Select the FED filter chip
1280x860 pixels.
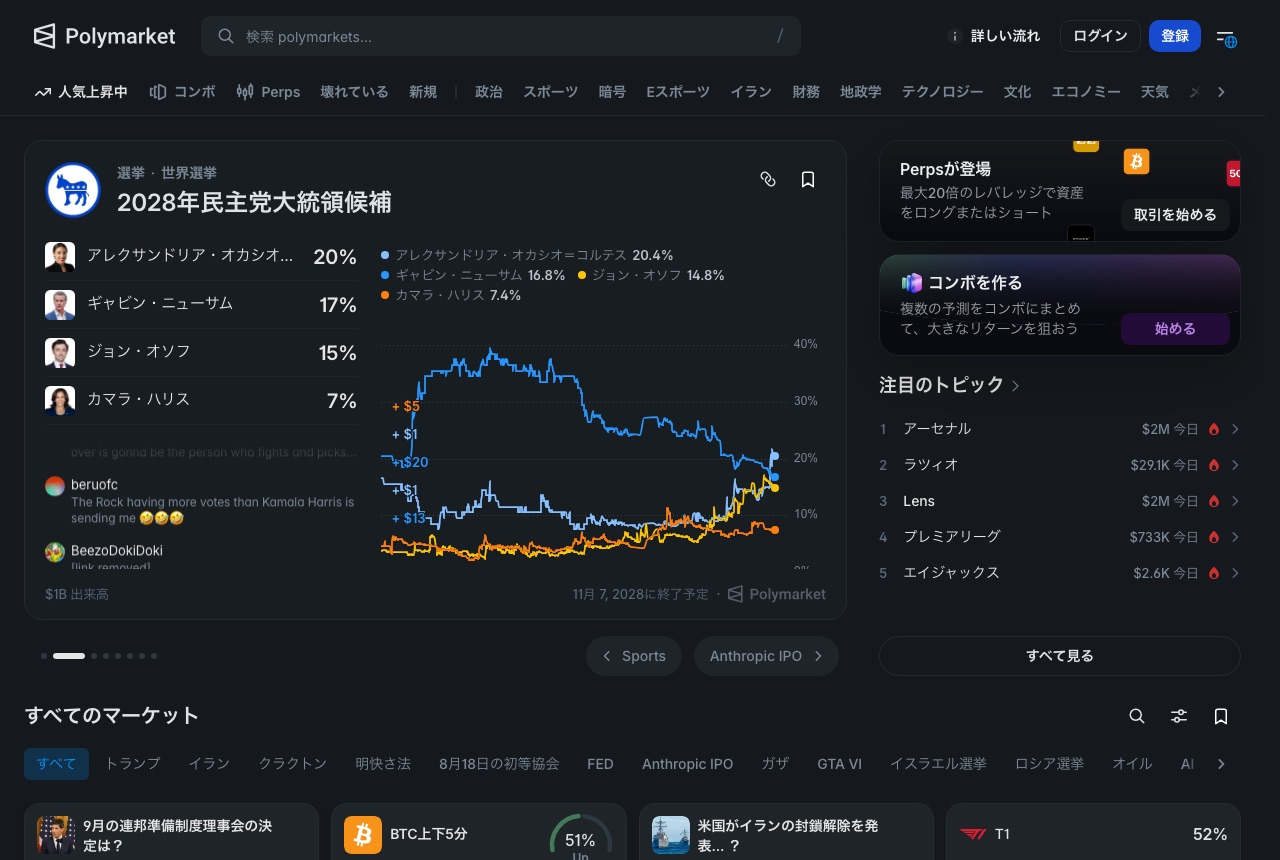point(600,764)
